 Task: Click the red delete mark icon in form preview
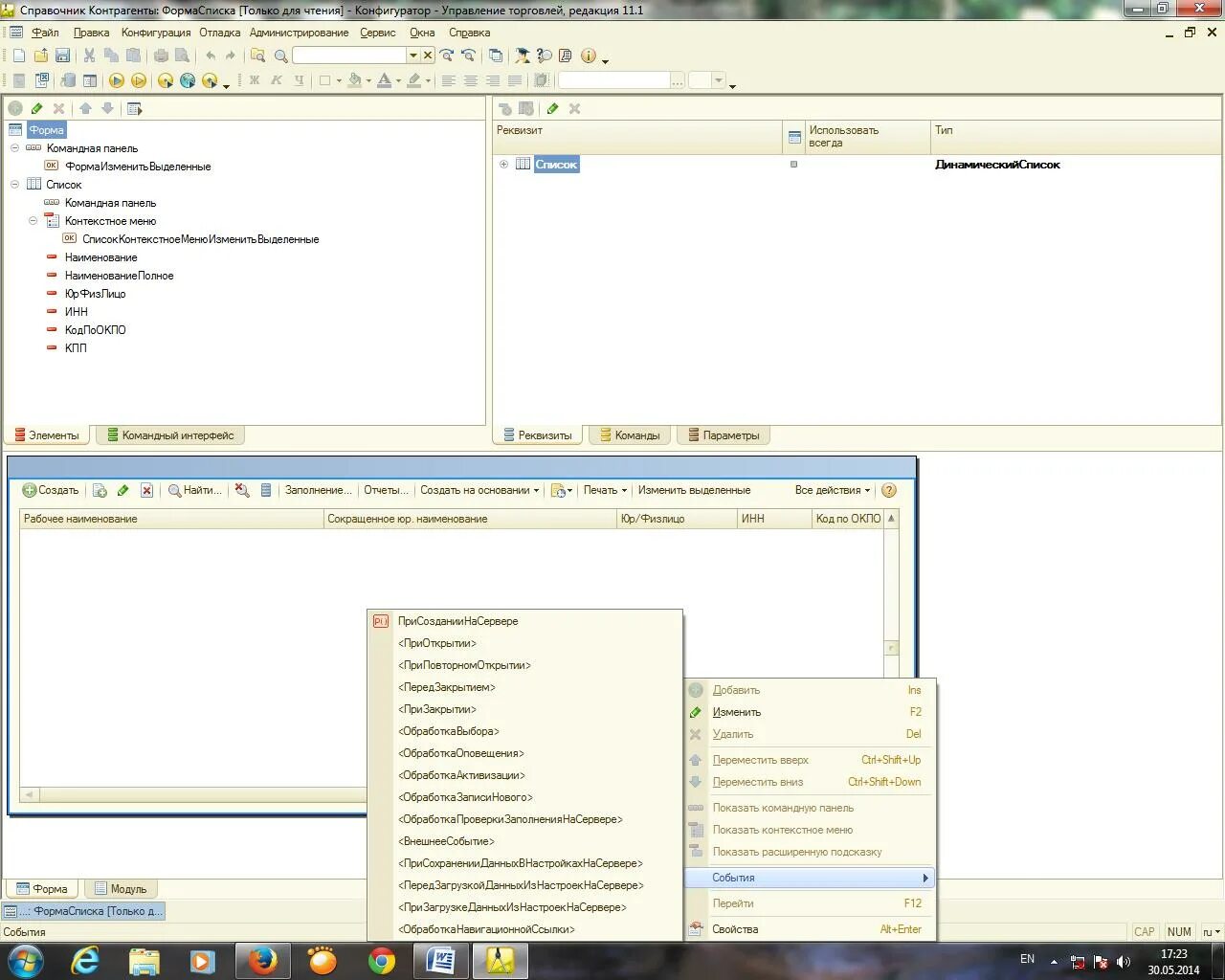click(x=146, y=490)
